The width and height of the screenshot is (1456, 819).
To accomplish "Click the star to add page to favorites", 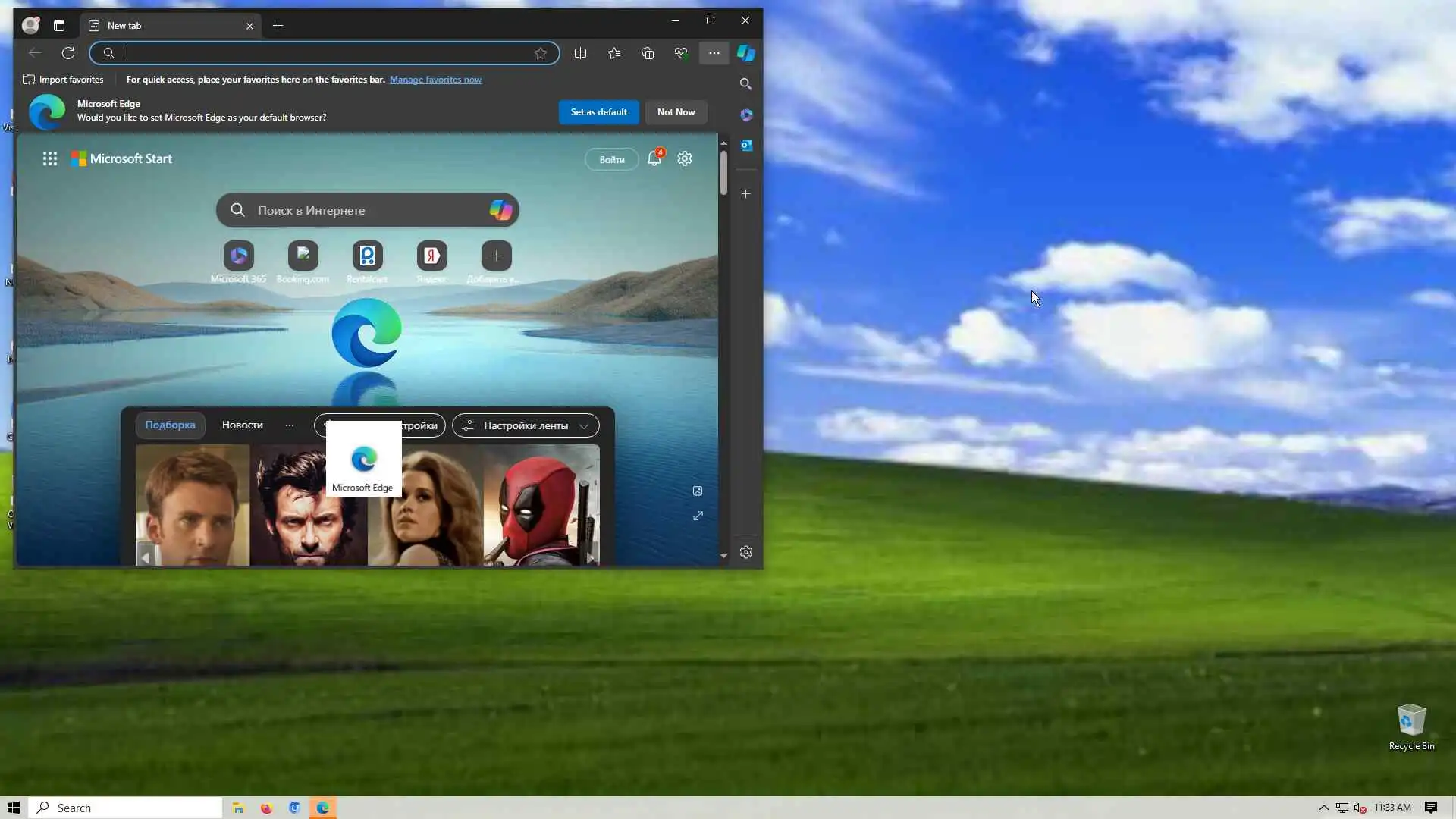I will 541,53.
